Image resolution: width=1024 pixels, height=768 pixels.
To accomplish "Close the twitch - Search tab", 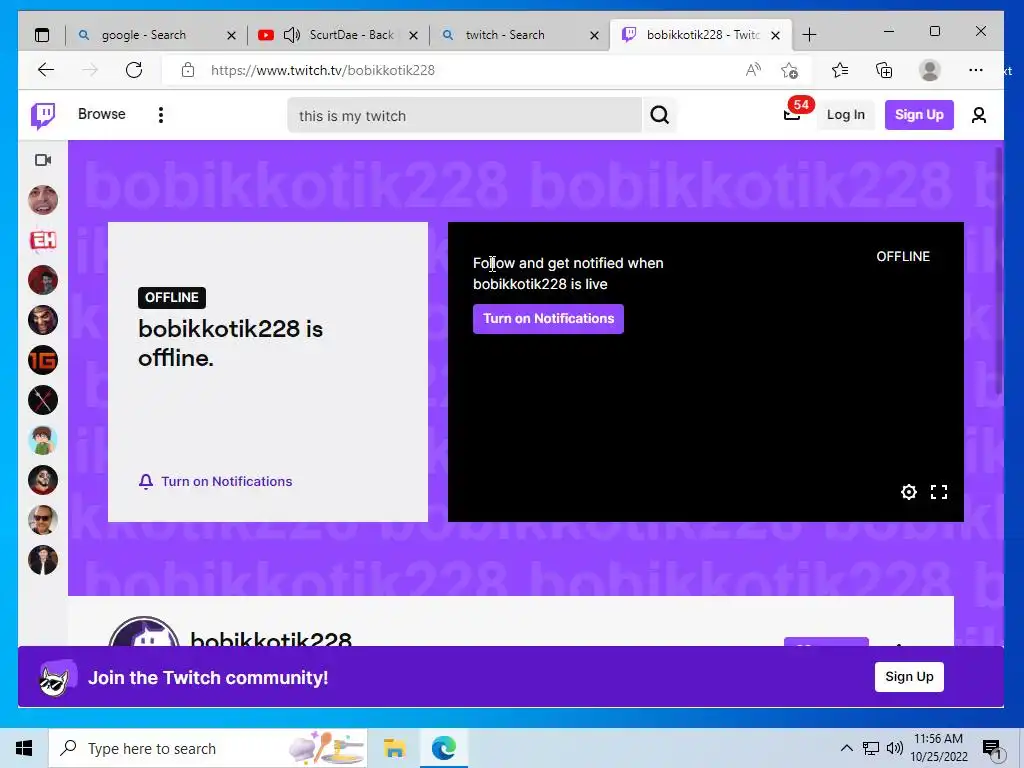I will [594, 35].
